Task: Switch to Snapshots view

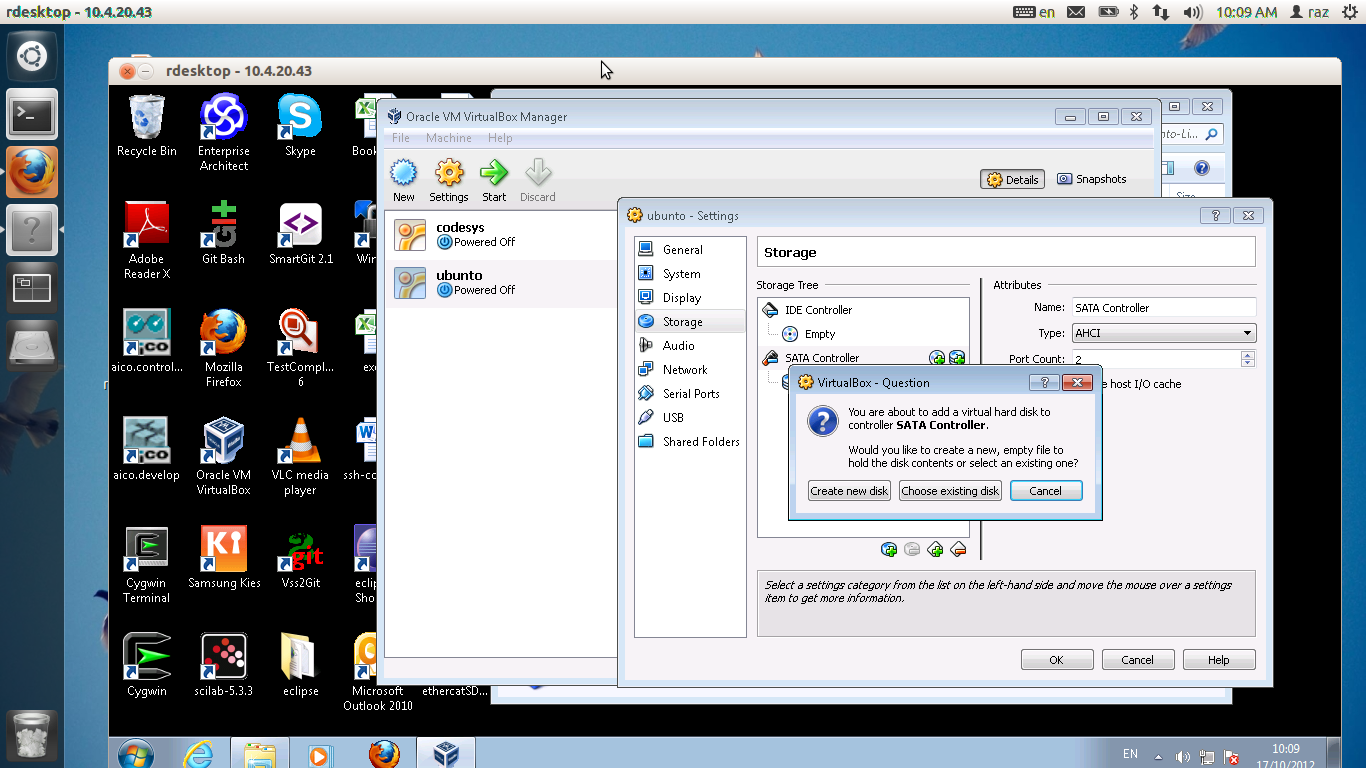Action: (x=1092, y=179)
